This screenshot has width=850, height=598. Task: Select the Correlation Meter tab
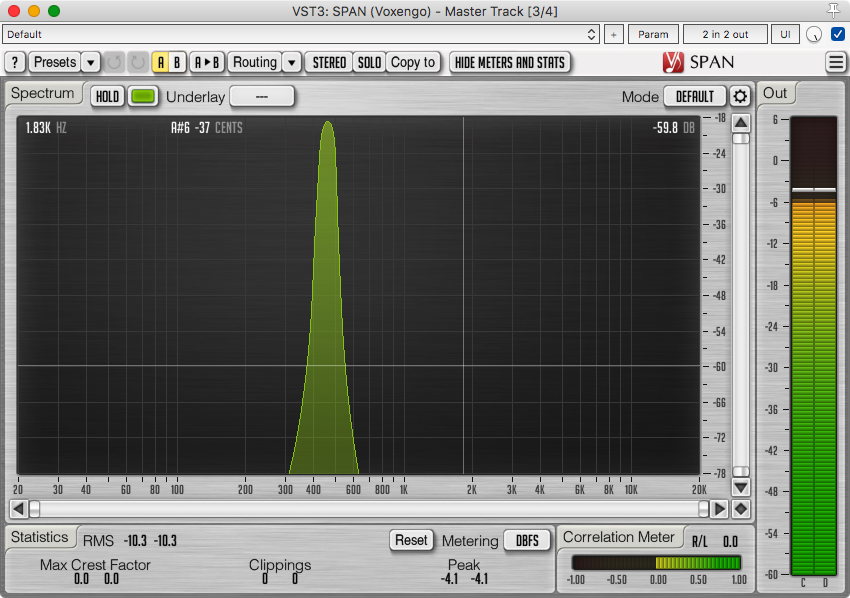620,538
